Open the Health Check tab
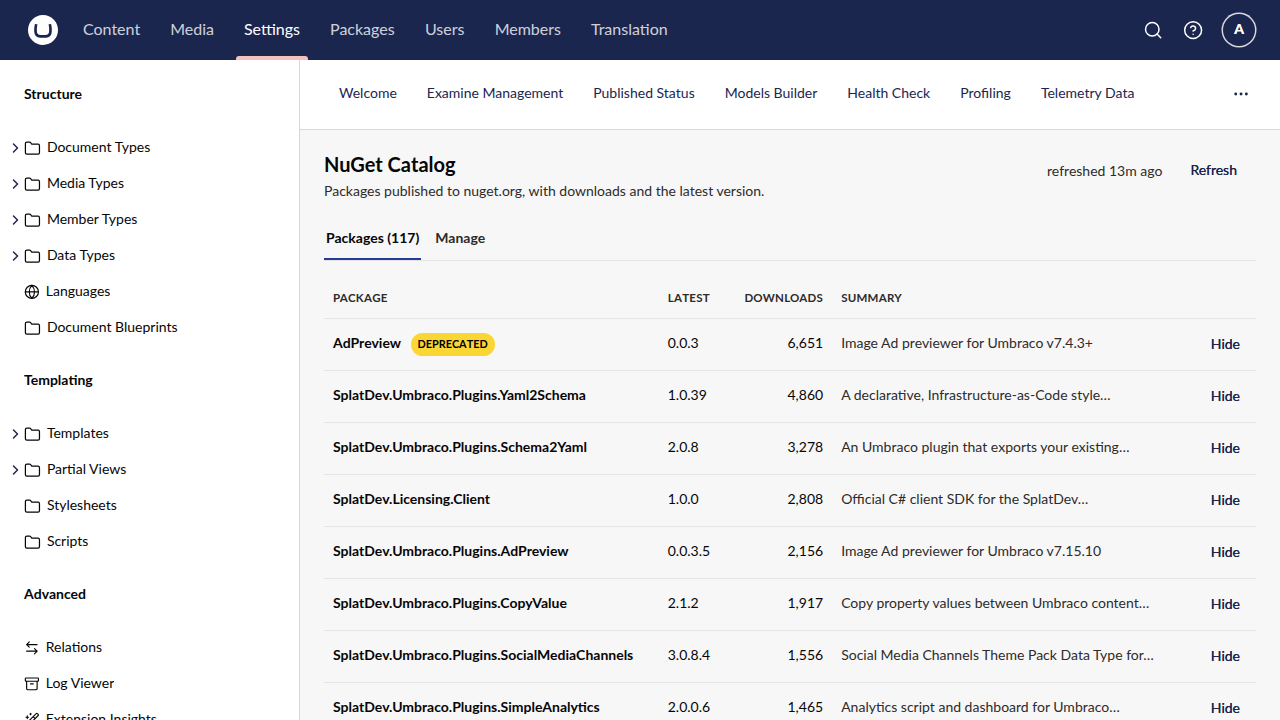 click(889, 93)
